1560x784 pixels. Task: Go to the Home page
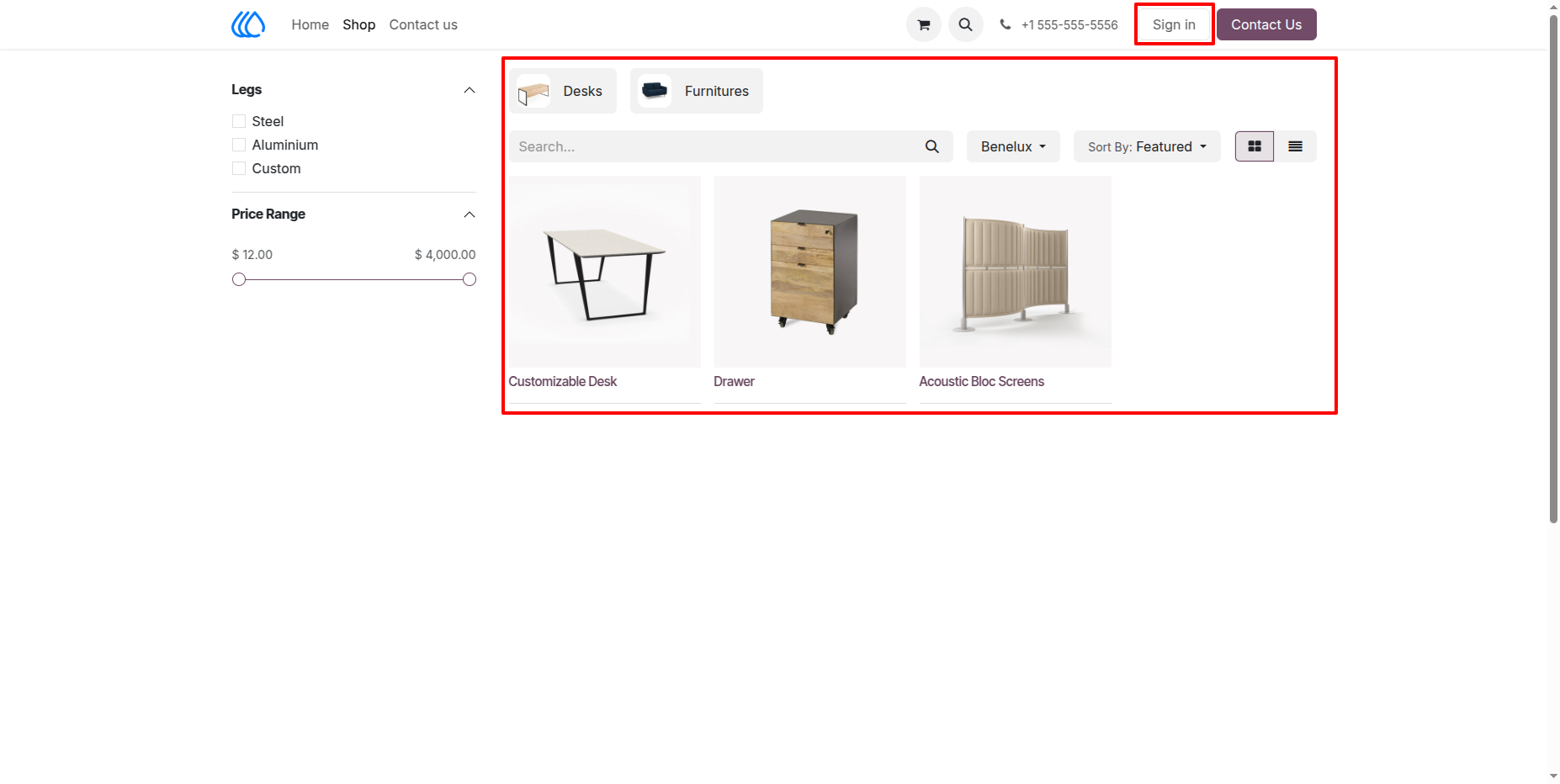tap(310, 24)
